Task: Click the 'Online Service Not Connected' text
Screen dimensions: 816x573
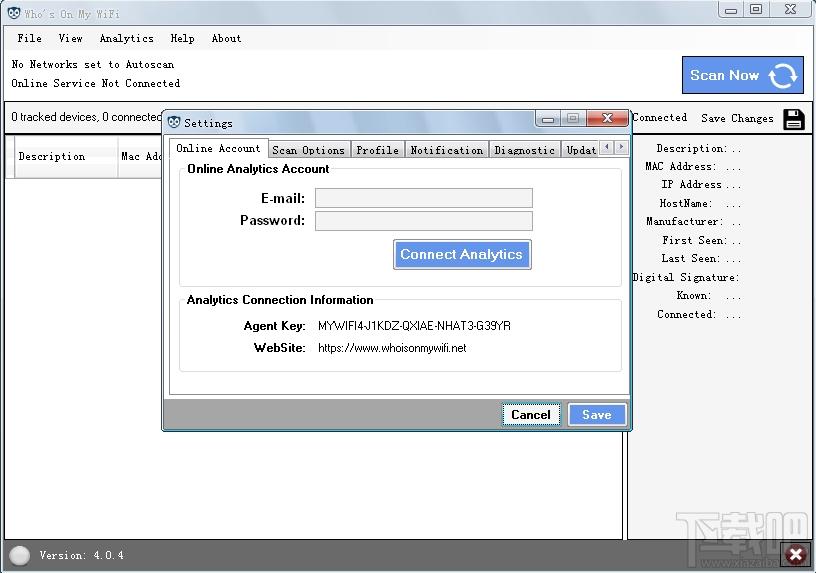Action: click(x=96, y=83)
